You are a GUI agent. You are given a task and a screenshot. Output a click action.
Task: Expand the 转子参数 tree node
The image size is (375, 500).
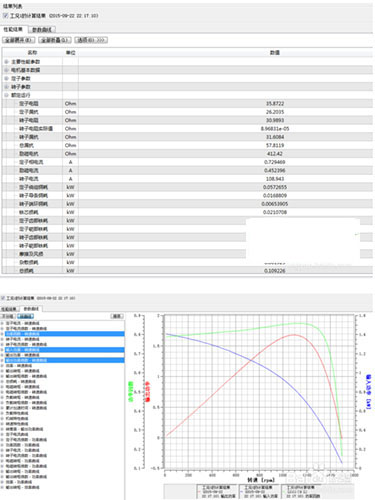[6, 87]
